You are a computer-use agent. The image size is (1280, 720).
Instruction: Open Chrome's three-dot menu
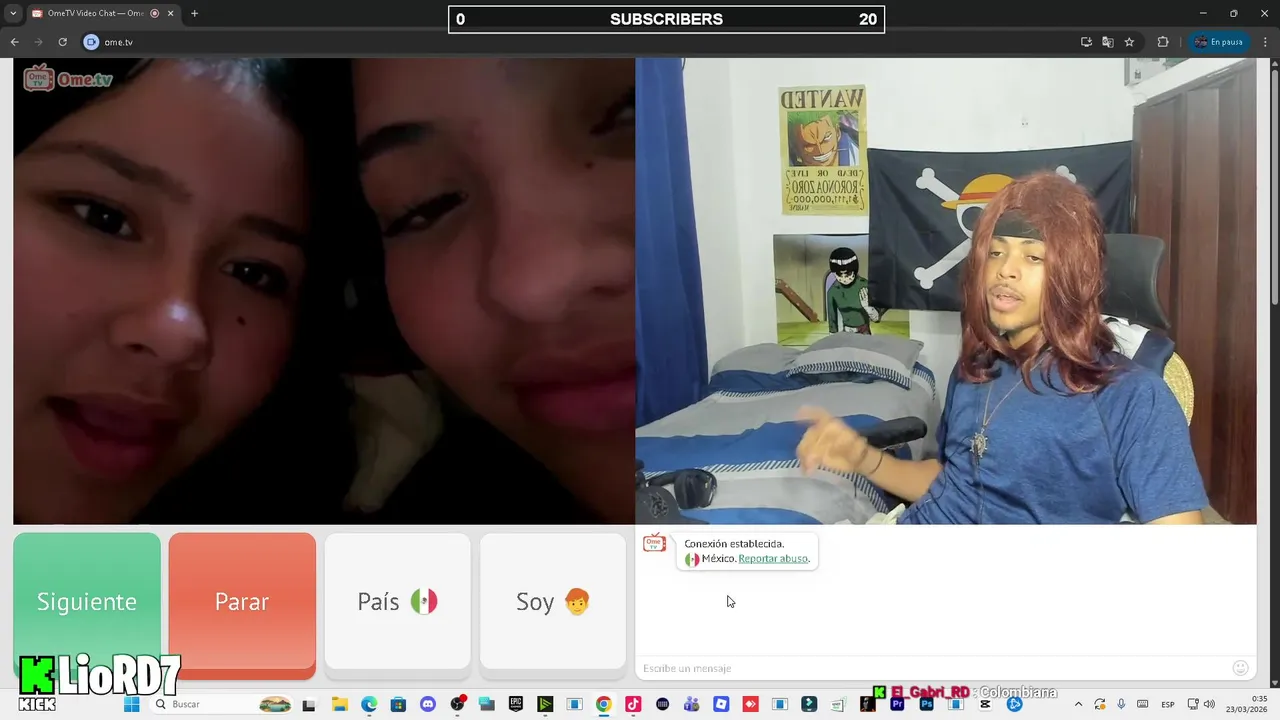[1265, 42]
